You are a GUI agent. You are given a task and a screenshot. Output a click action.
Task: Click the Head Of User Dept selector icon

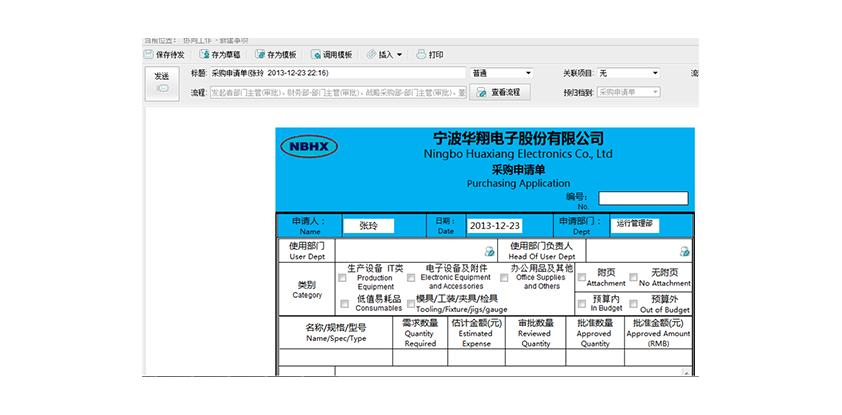pyautogui.click(x=684, y=251)
